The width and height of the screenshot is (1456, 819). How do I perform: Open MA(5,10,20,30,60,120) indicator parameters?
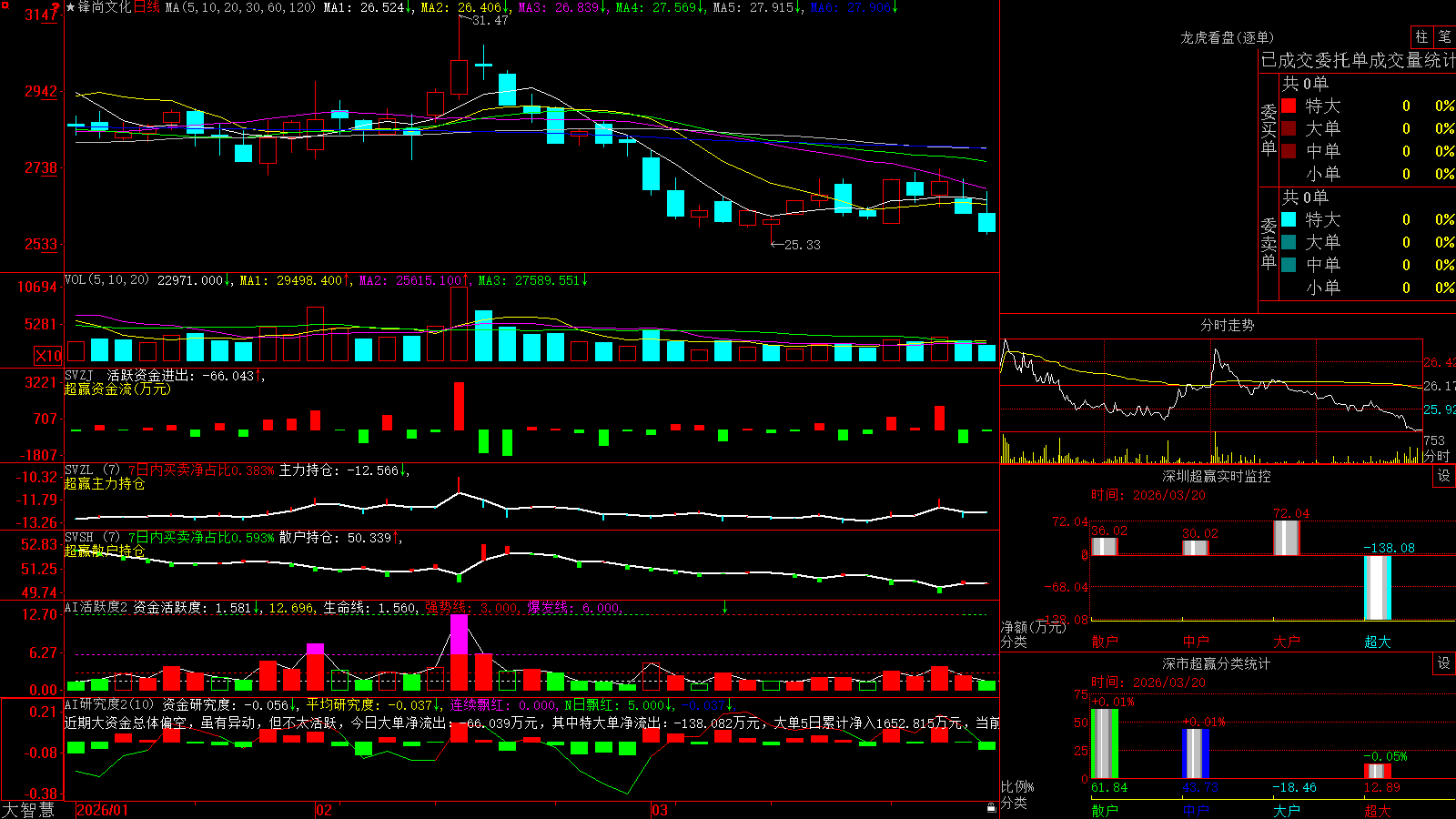tap(240, 7)
